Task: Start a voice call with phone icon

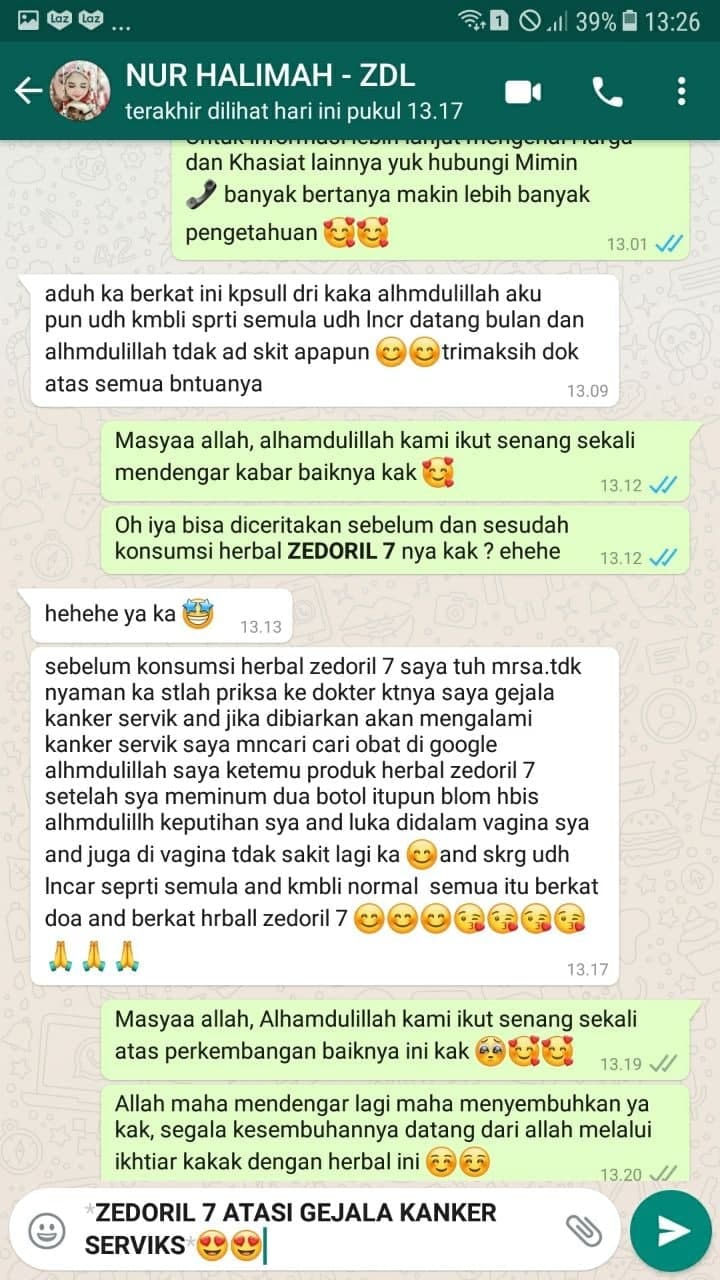Action: 607,92
